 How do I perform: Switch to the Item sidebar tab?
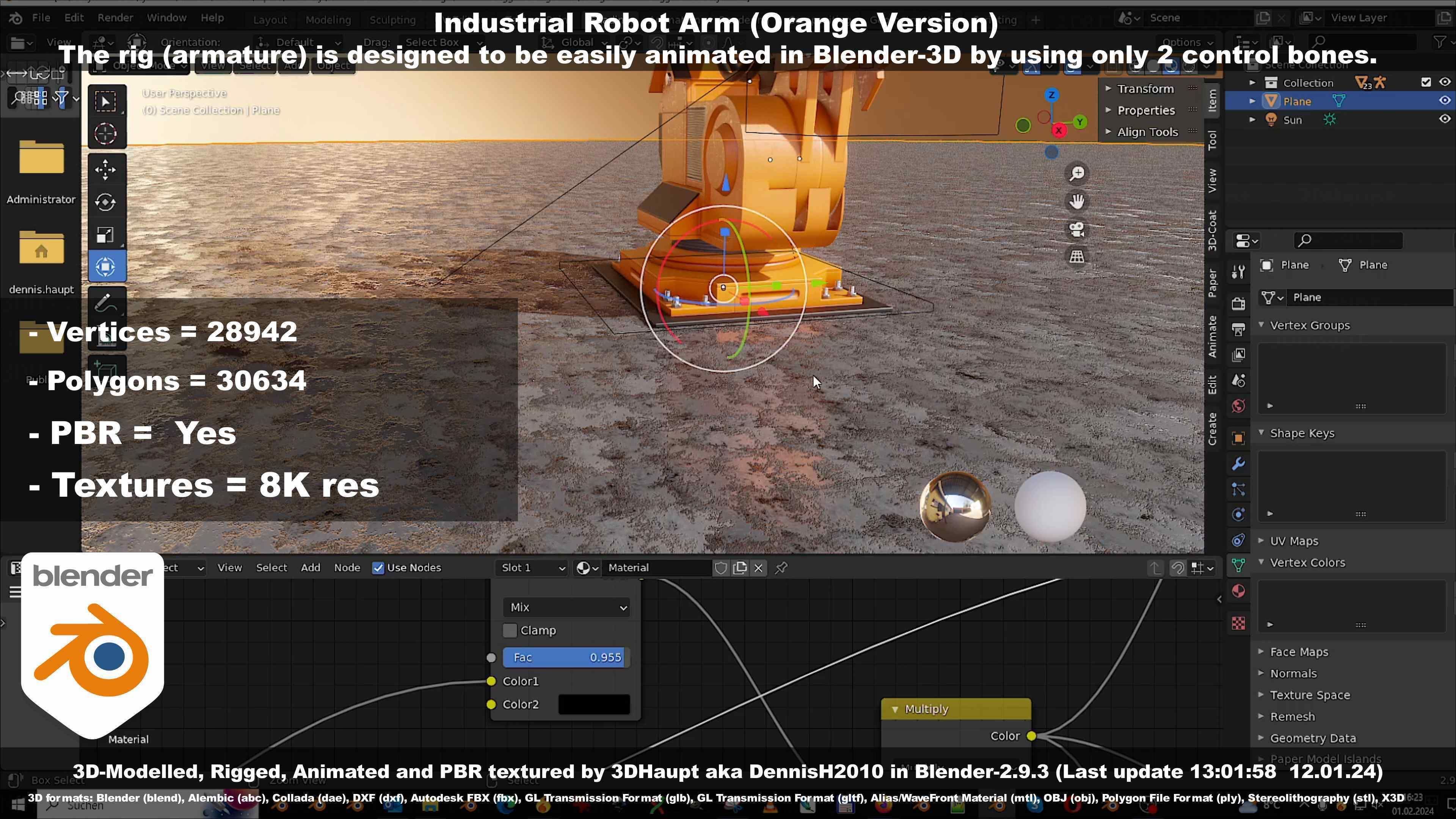click(x=1213, y=100)
